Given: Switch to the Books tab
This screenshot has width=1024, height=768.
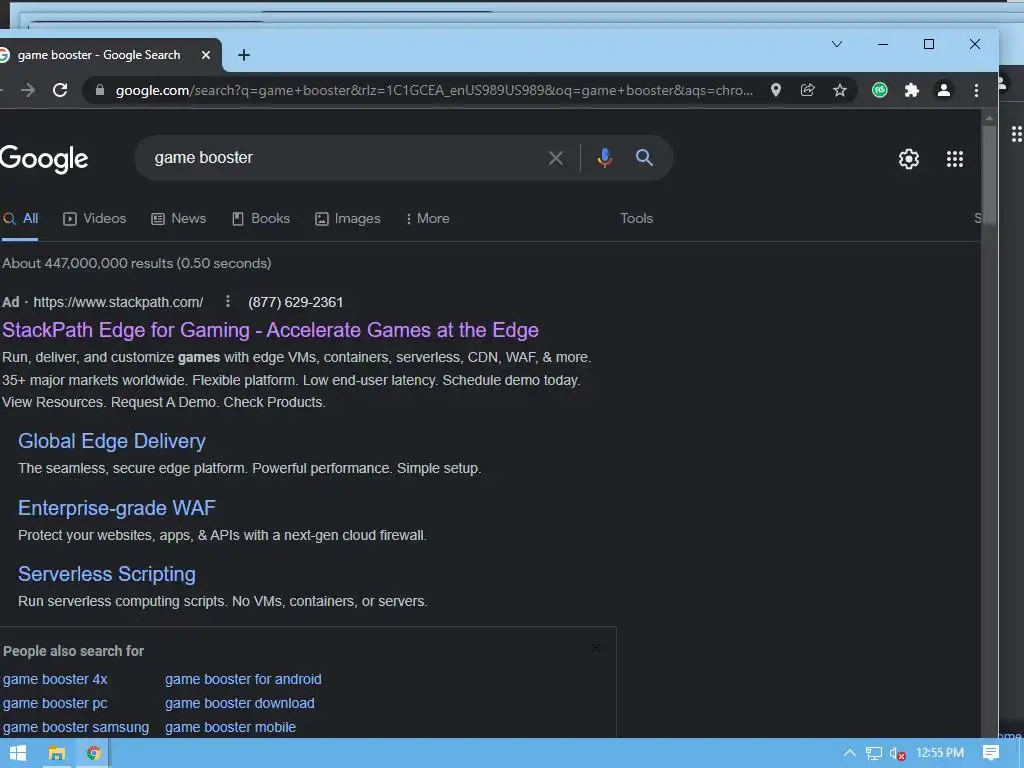Looking at the screenshot, I should (x=261, y=219).
